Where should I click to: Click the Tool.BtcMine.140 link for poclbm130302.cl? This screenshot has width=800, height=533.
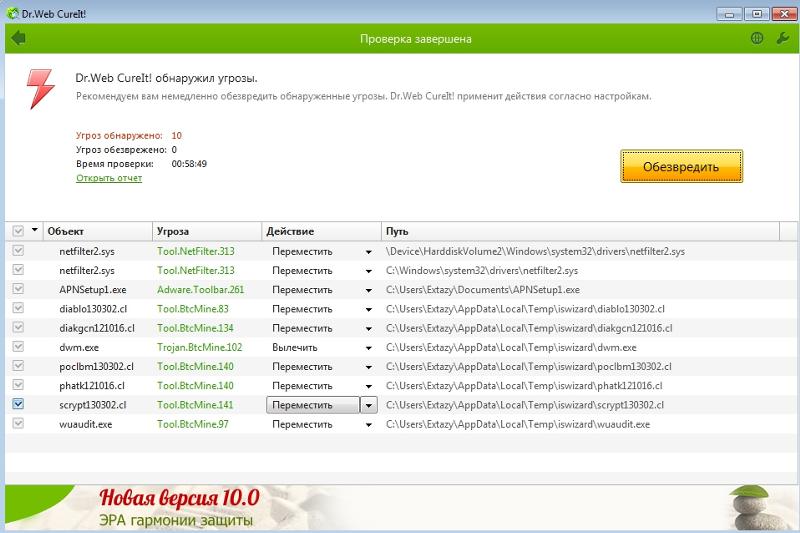coord(195,366)
